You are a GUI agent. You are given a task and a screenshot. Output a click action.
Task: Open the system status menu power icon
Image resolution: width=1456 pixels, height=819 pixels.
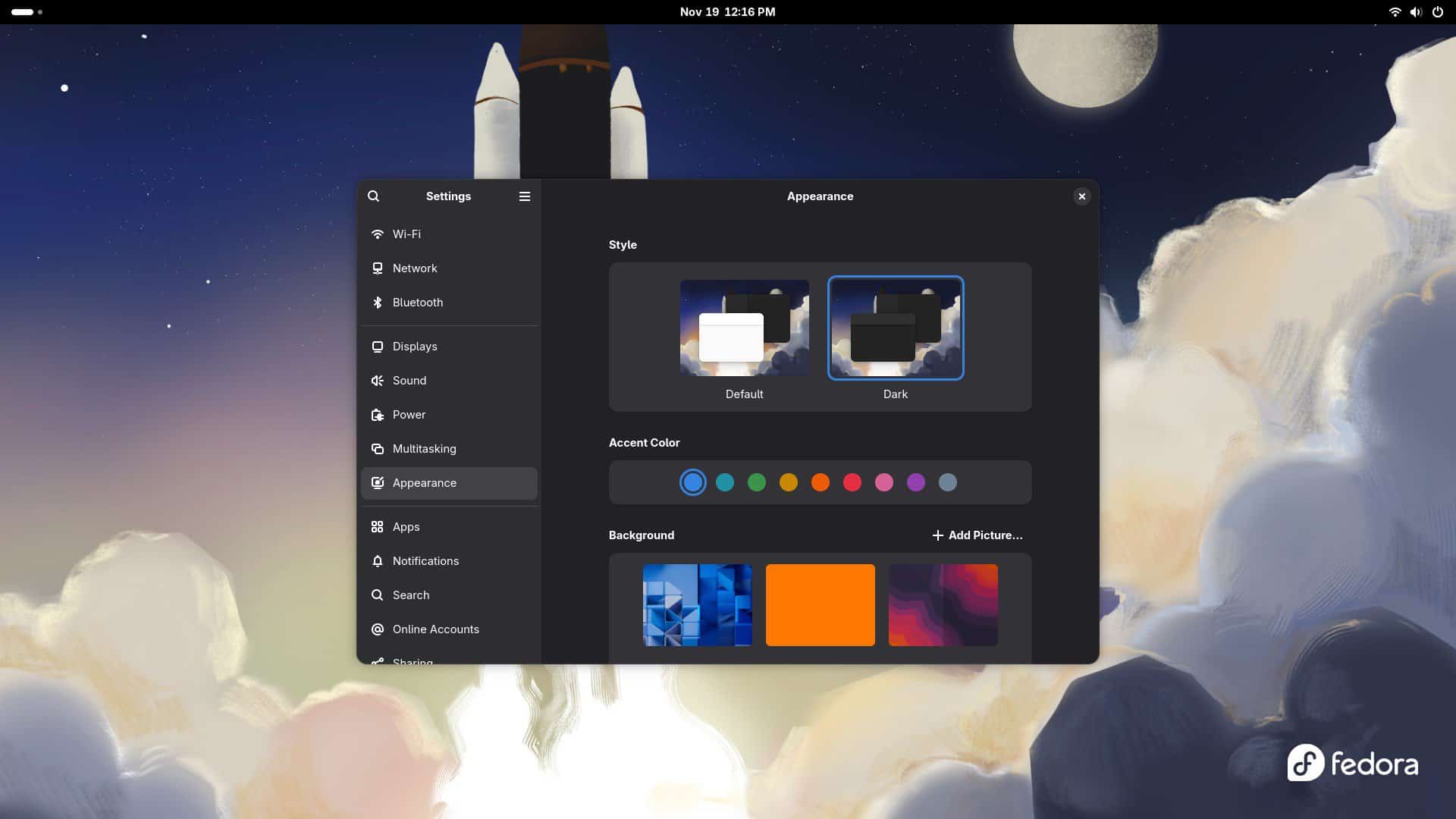(x=1437, y=12)
